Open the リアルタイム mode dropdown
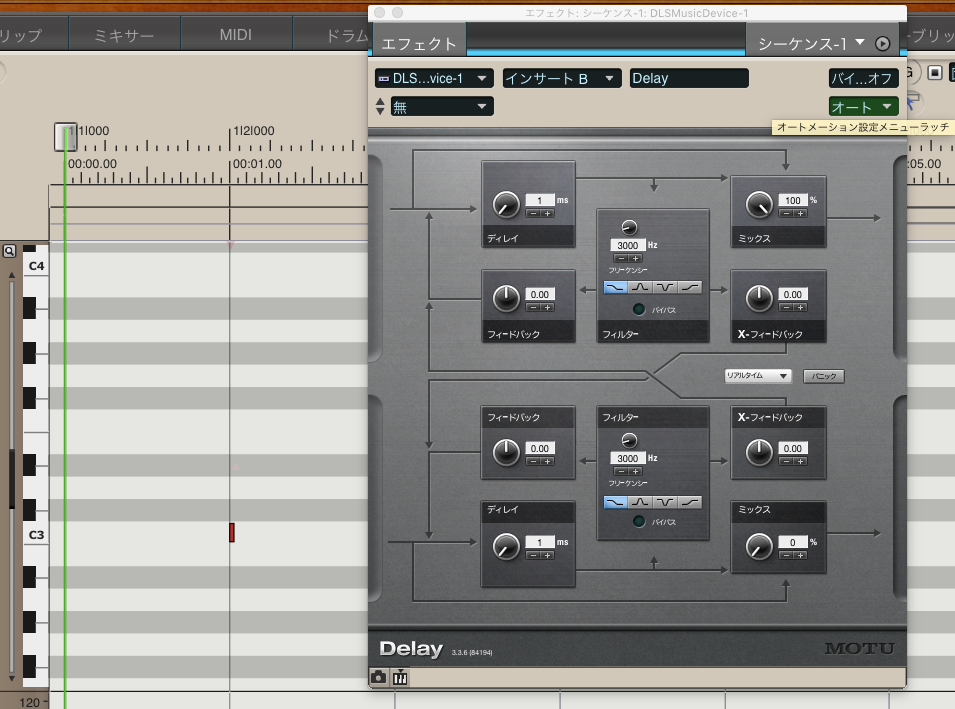955x709 pixels. 758,376
